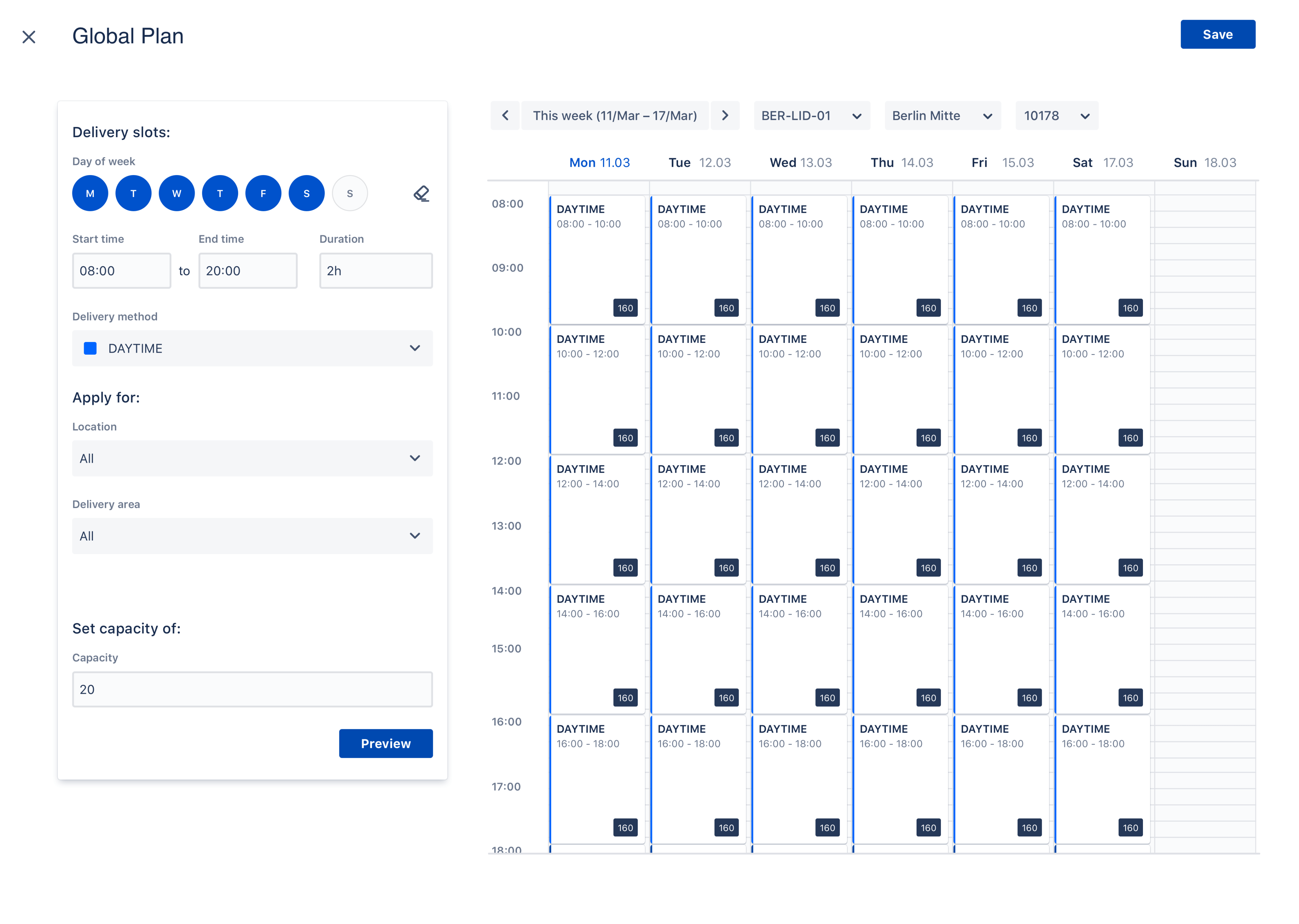Image resolution: width=1299 pixels, height=924 pixels.
Task: Toggle Monday day-of-week circle
Action: point(90,193)
